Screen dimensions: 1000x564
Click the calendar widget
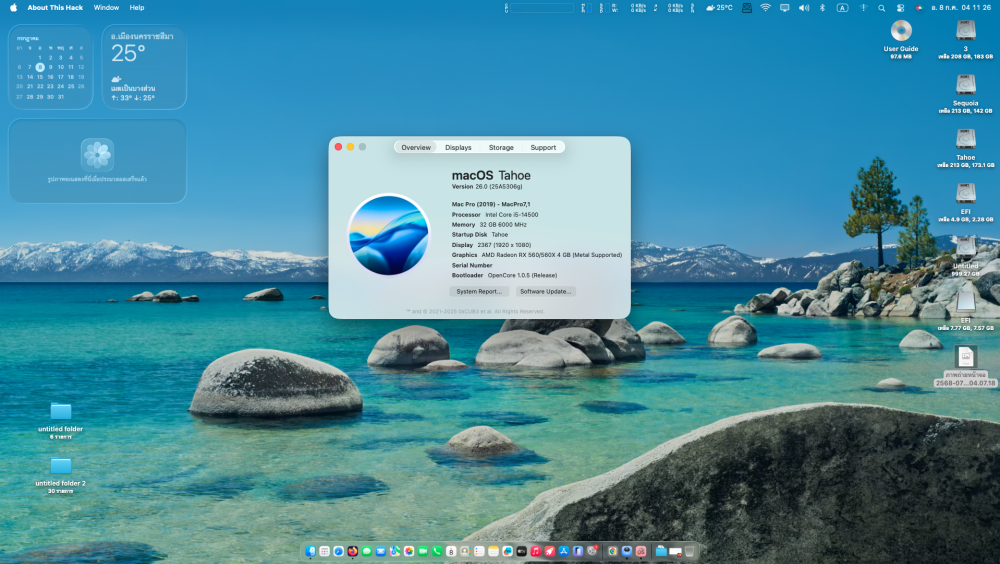(50, 67)
